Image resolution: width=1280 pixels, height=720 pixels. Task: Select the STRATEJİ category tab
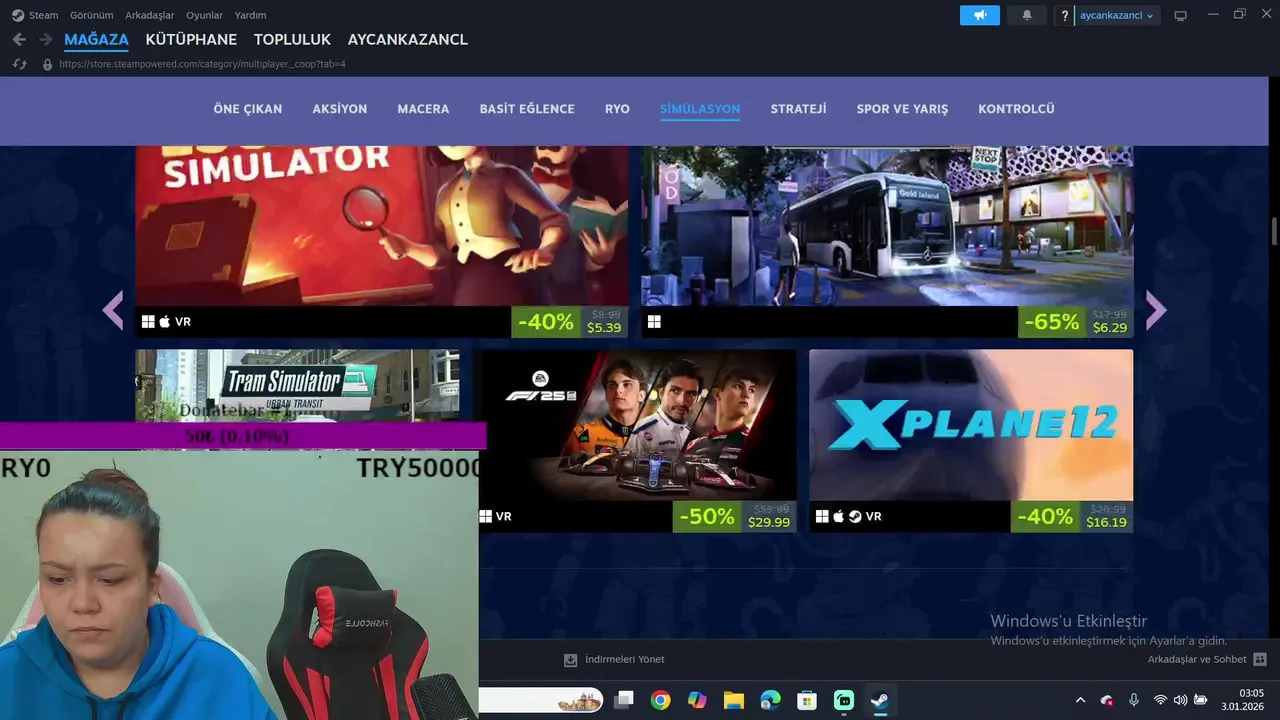[798, 108]
